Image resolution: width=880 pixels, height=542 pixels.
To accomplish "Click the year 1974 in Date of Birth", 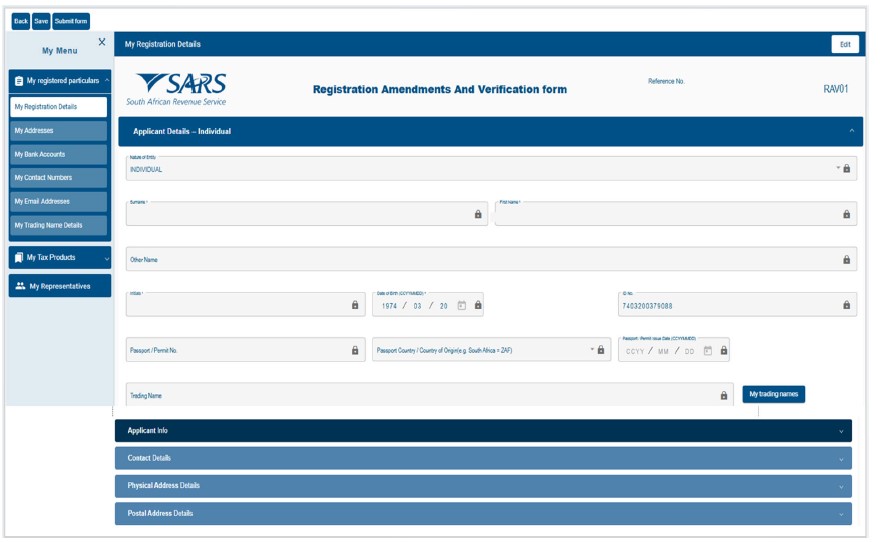I will coord(389,306).
